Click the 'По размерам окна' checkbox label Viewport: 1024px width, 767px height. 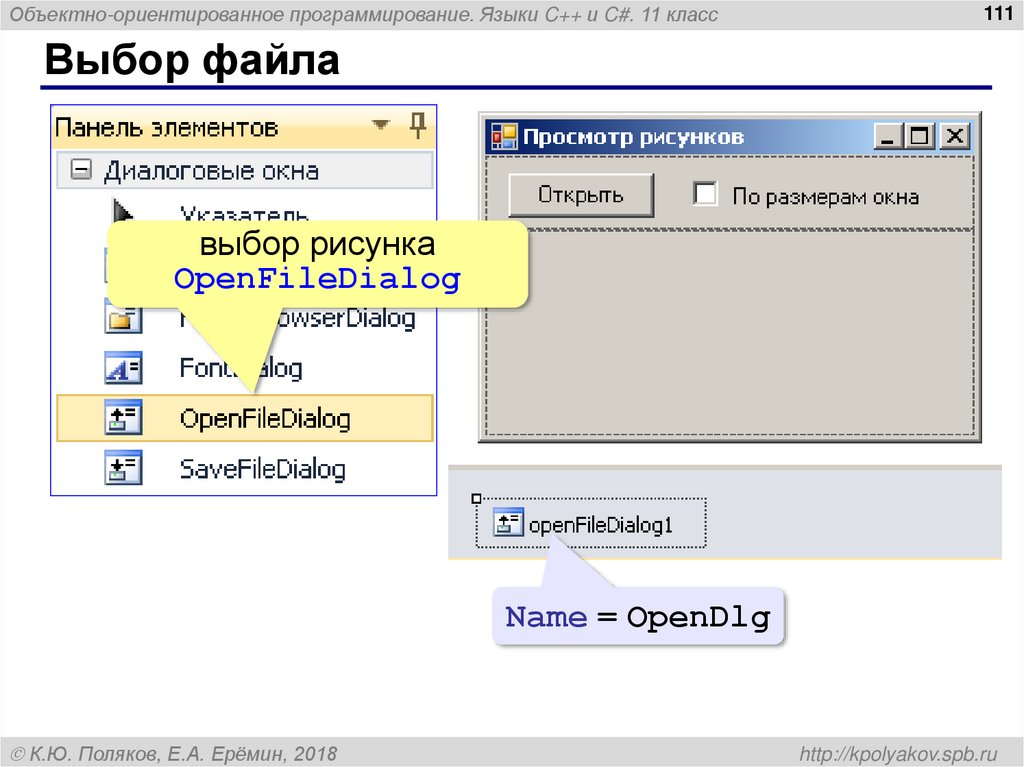[825, 197]
